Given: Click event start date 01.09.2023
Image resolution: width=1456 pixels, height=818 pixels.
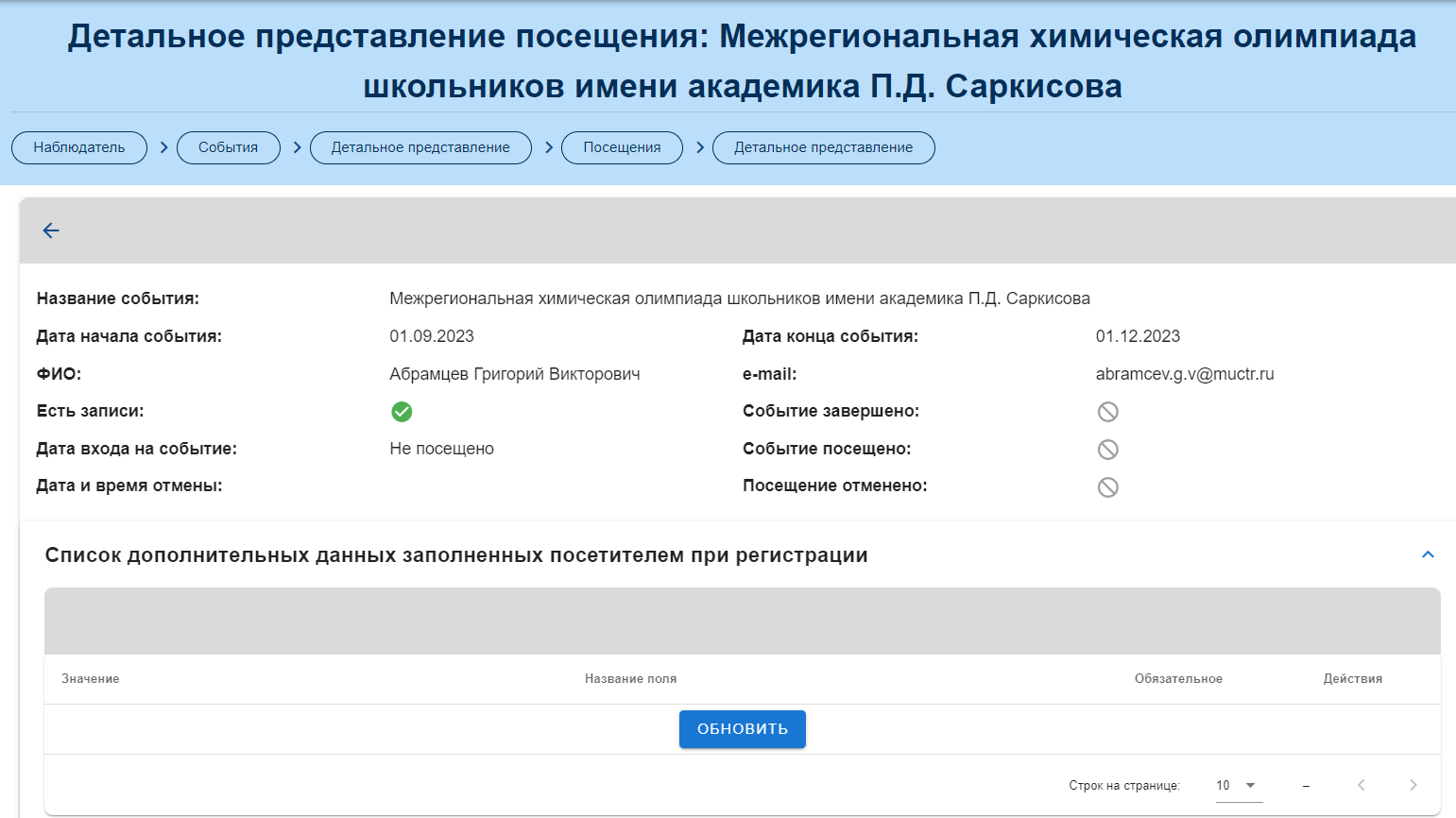Looking at the screenshot, I should coord(432,336).
